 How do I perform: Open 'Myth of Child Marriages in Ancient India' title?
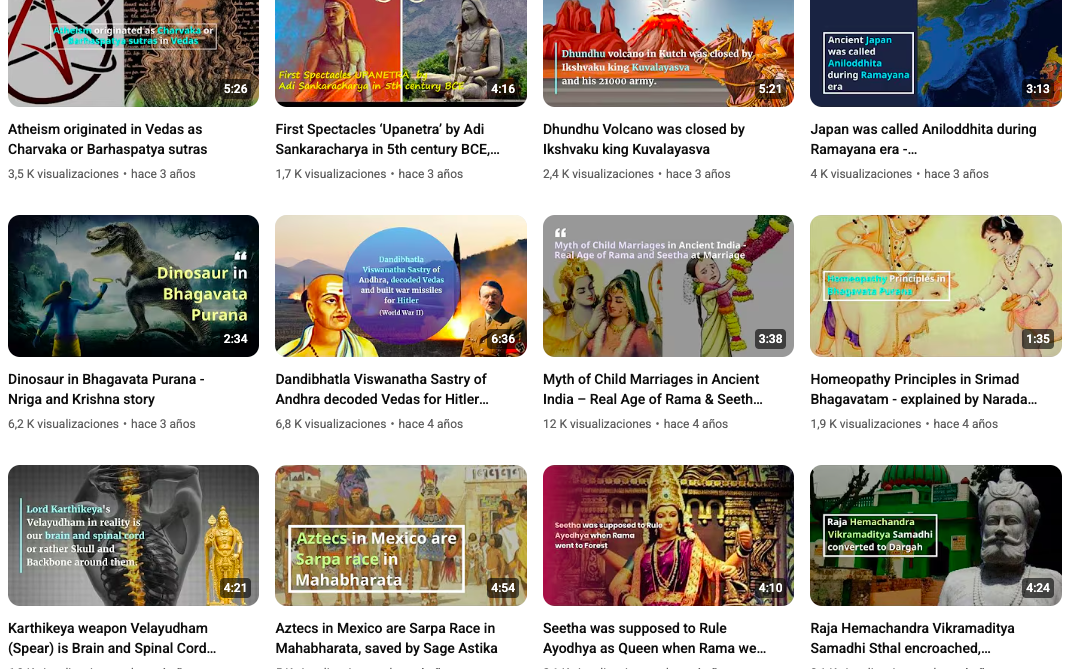tap(653, 389)
